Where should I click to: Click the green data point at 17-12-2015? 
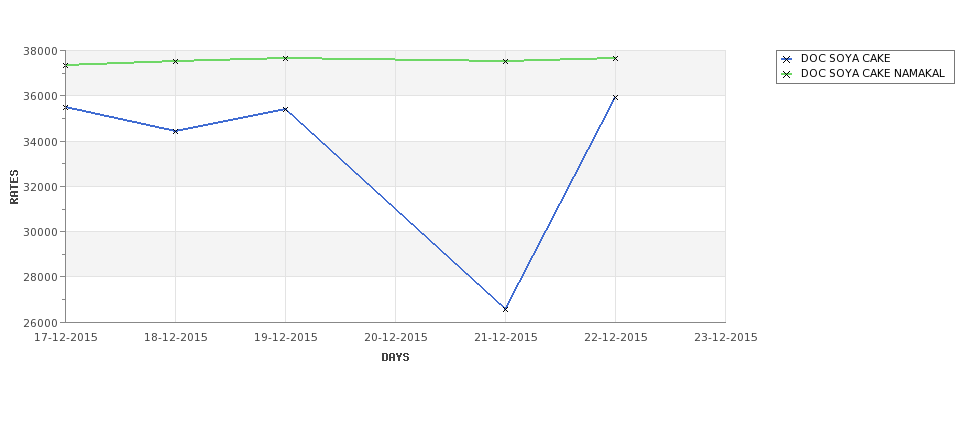pyautogui.click(x=65, y=65)
